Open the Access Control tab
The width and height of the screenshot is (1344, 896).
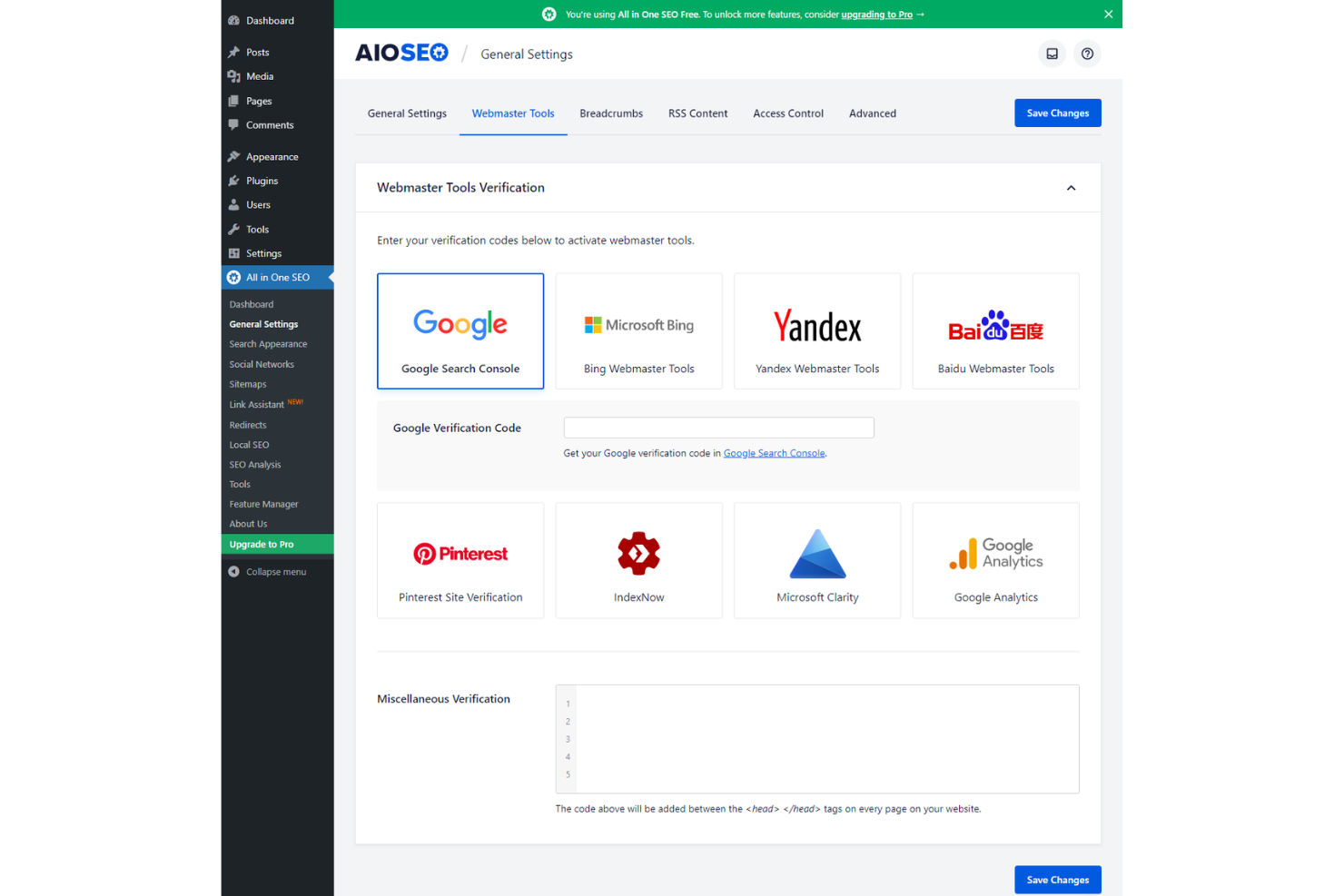point(787,113)
